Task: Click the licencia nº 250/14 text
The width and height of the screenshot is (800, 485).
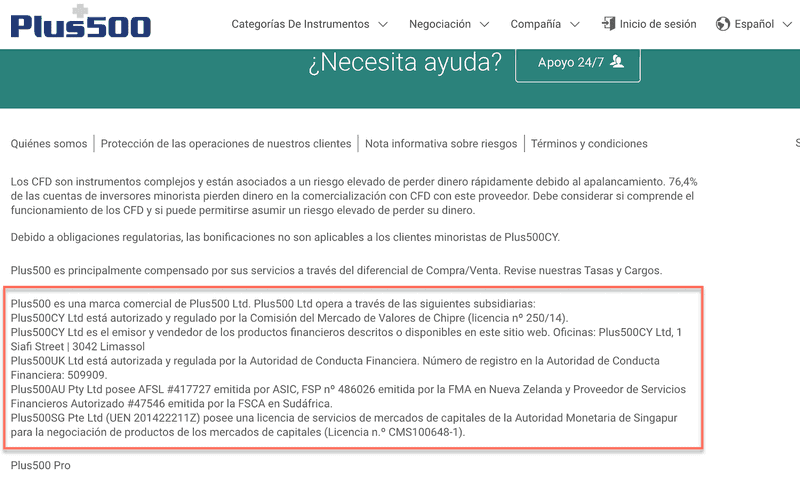Action: tap(517, 318)
